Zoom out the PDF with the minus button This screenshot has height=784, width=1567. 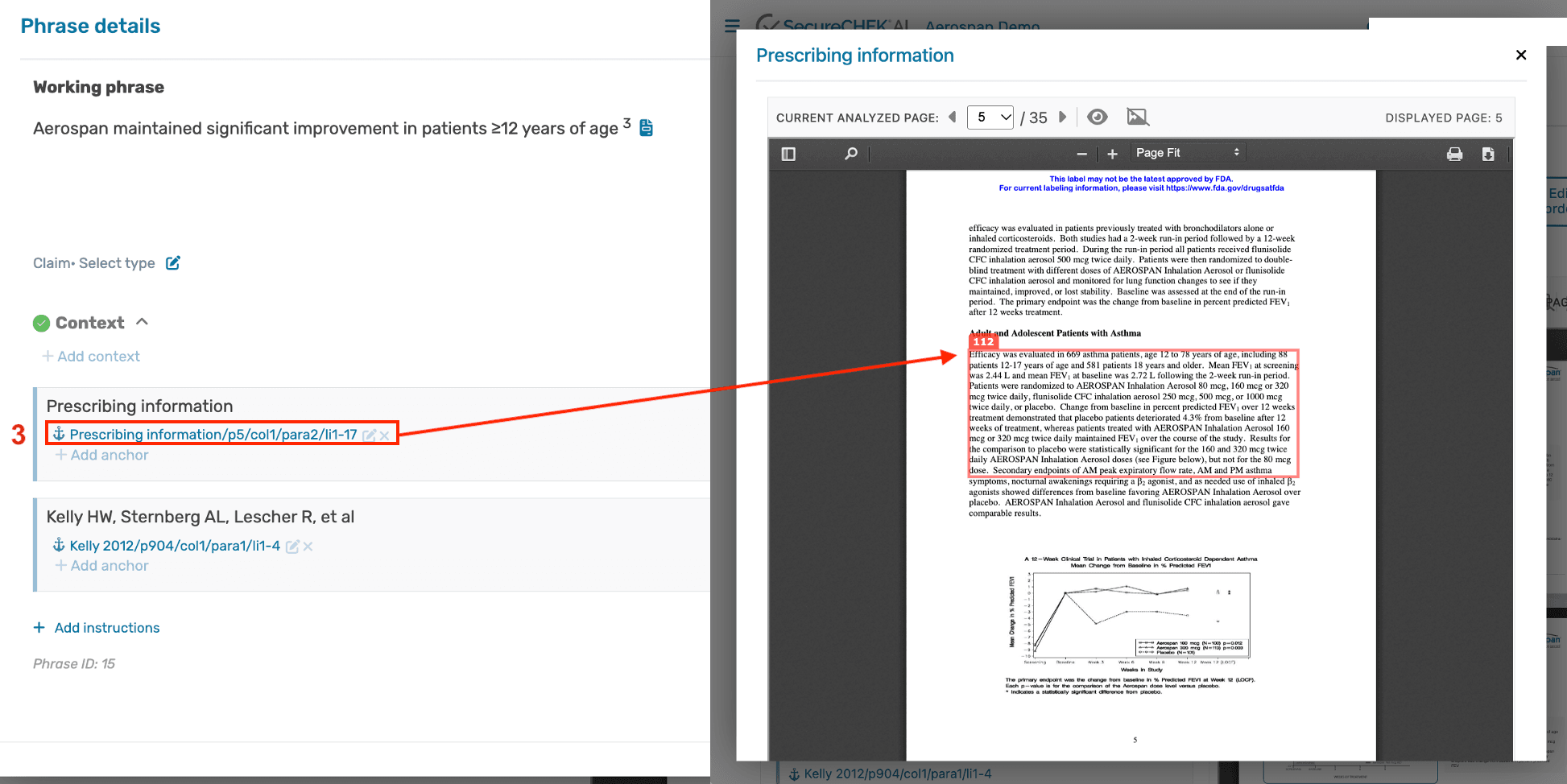pyautogui.click(x=1082, y=154)
